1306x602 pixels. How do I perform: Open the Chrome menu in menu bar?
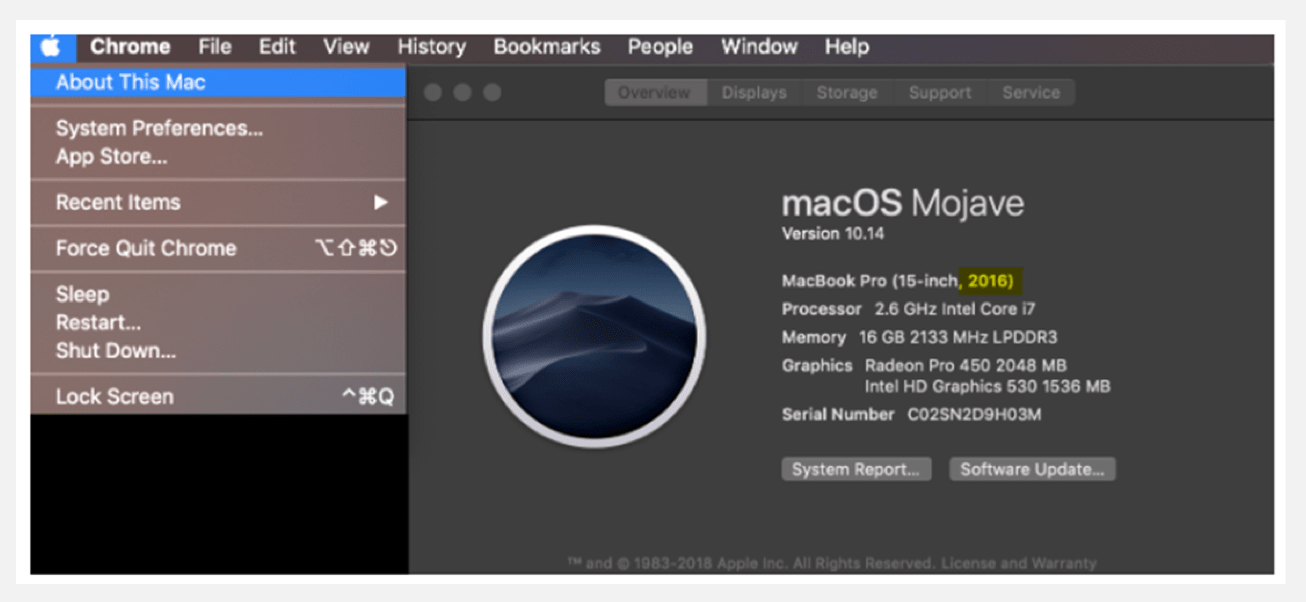[x=130, y=46]
